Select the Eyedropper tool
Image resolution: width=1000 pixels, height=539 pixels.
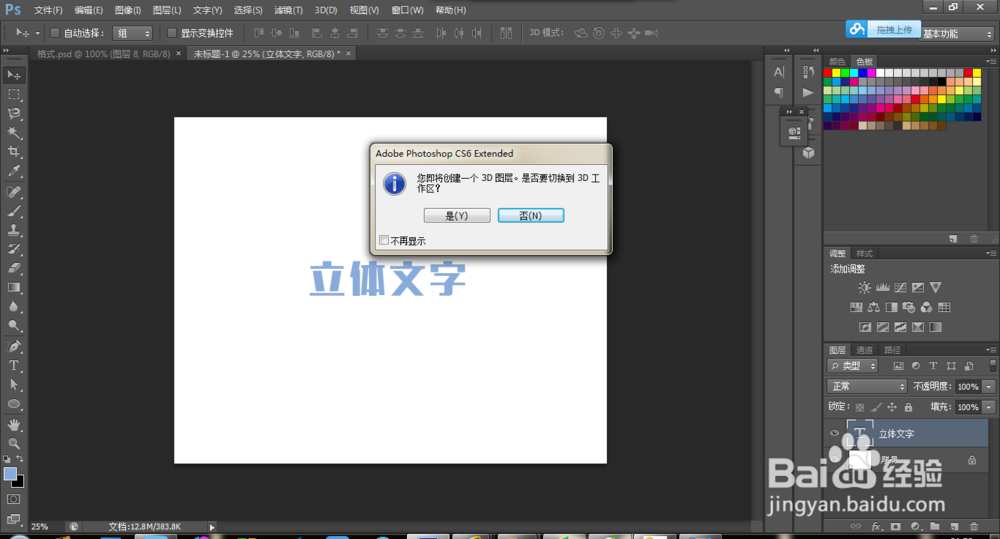(13, 171)
